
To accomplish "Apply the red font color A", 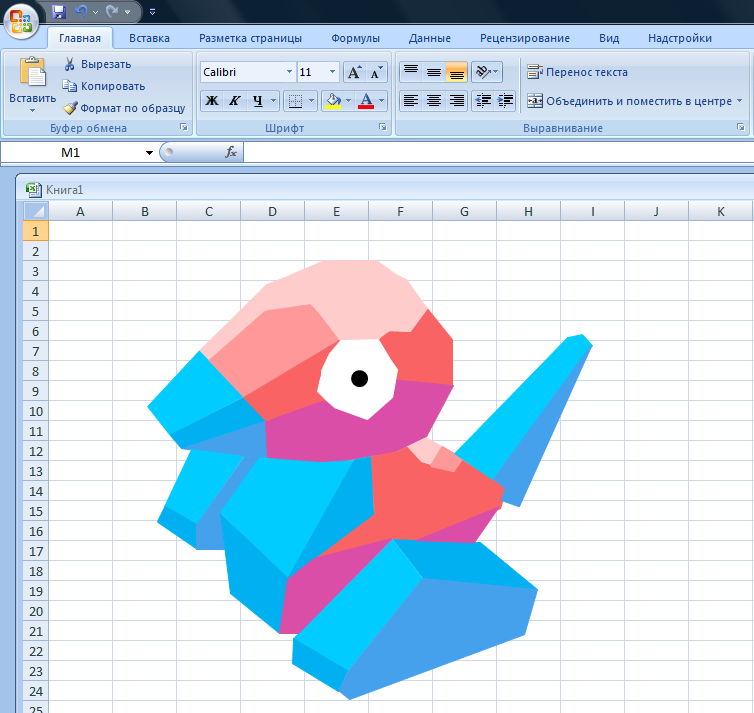I will [366, 101].
